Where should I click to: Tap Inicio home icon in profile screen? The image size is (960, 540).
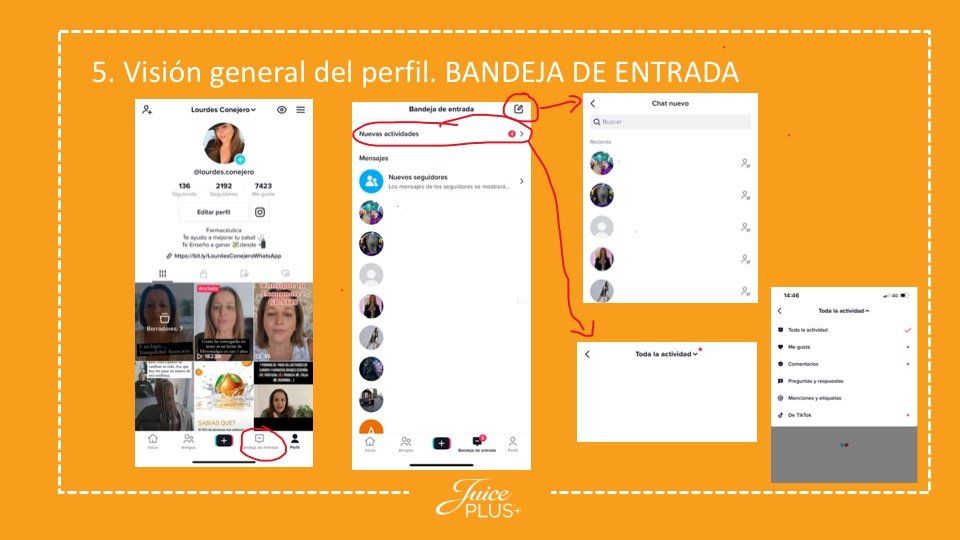click(153, 441)
